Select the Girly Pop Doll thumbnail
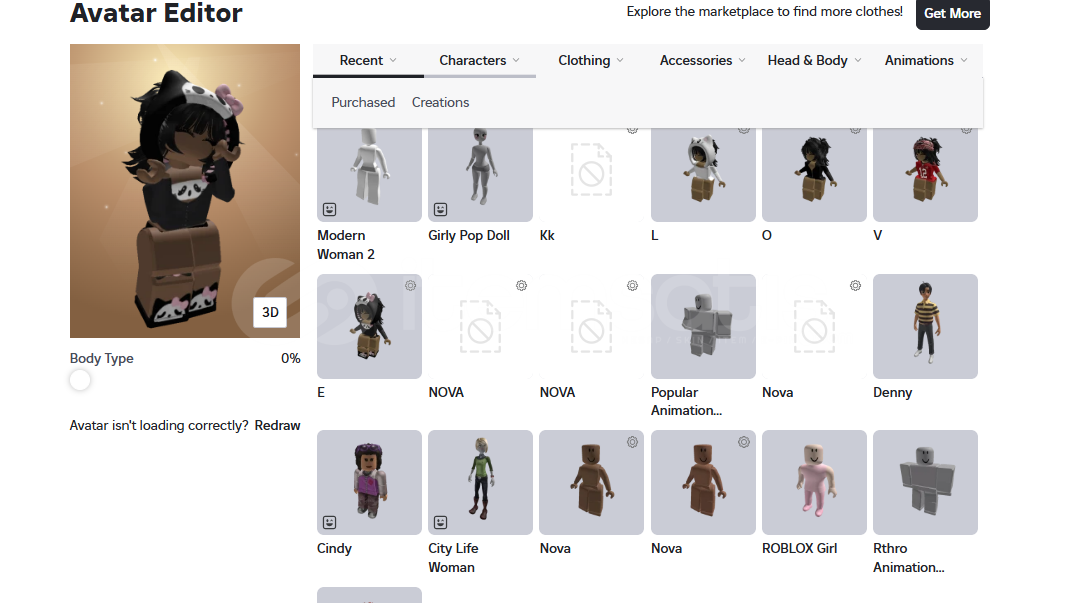 [x=480, y=174]
